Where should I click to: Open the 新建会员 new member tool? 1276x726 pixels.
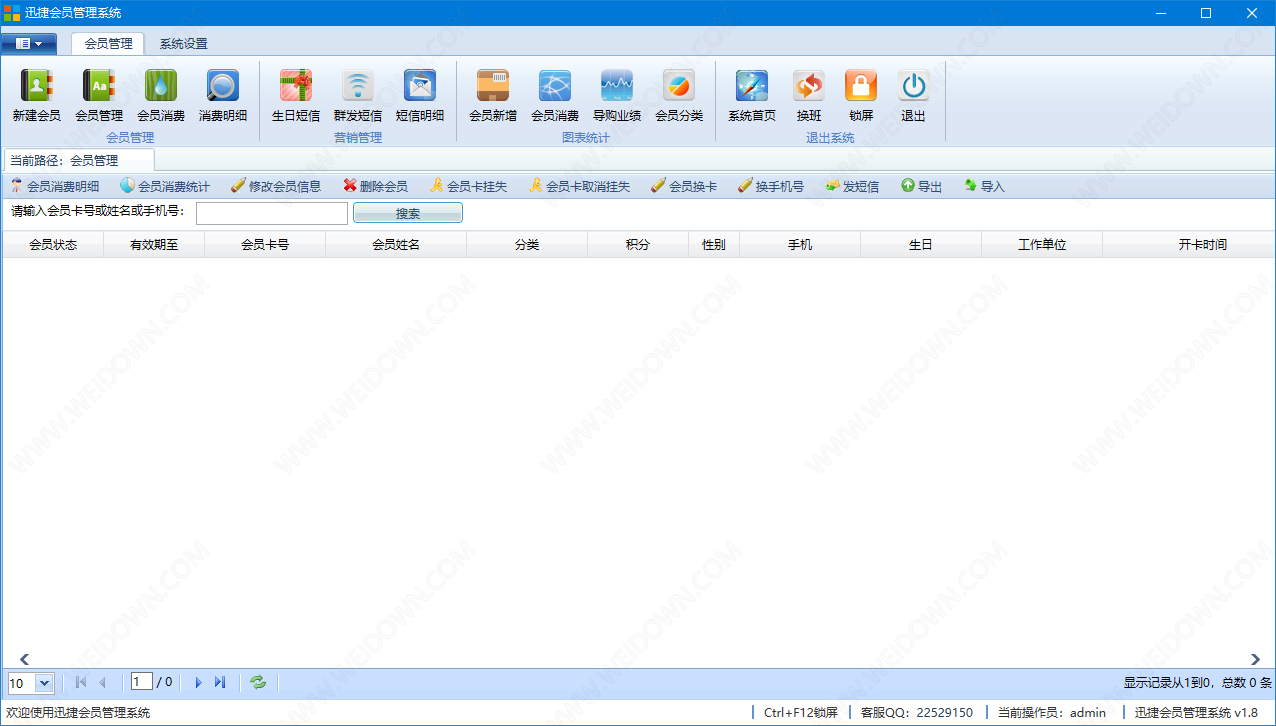37,96
